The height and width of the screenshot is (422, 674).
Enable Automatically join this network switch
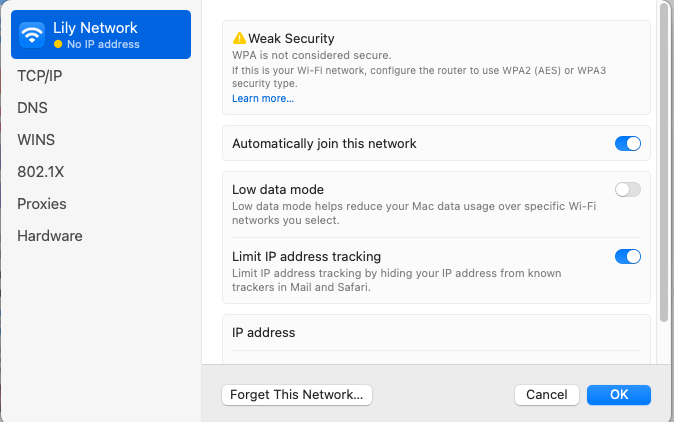click(x=627, y=143)
